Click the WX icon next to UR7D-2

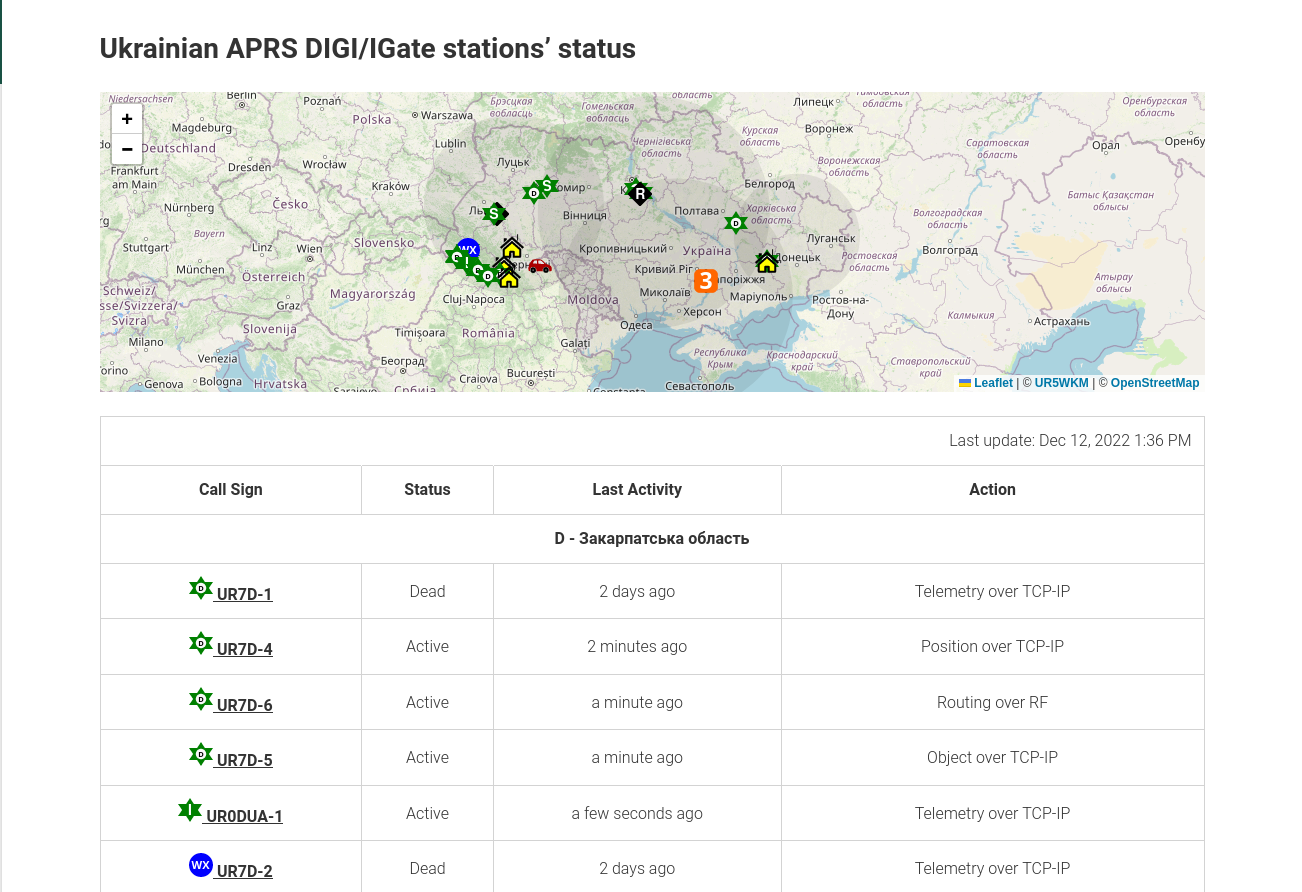[201, 864]
